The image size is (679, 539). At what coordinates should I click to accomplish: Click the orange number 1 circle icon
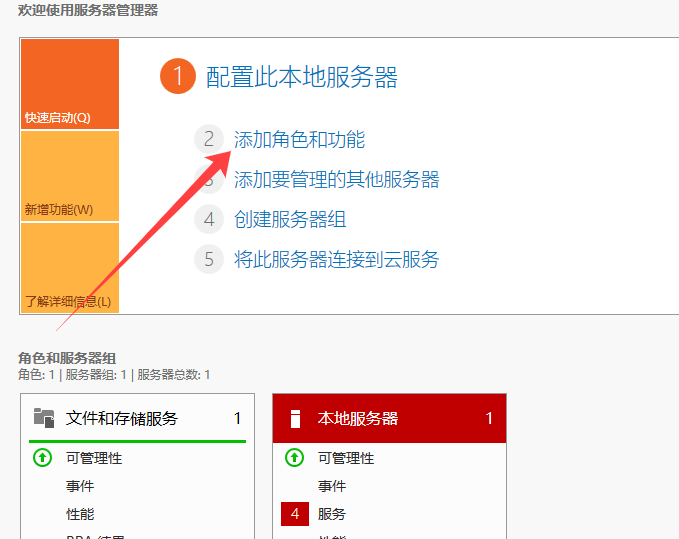coord(177,76)
